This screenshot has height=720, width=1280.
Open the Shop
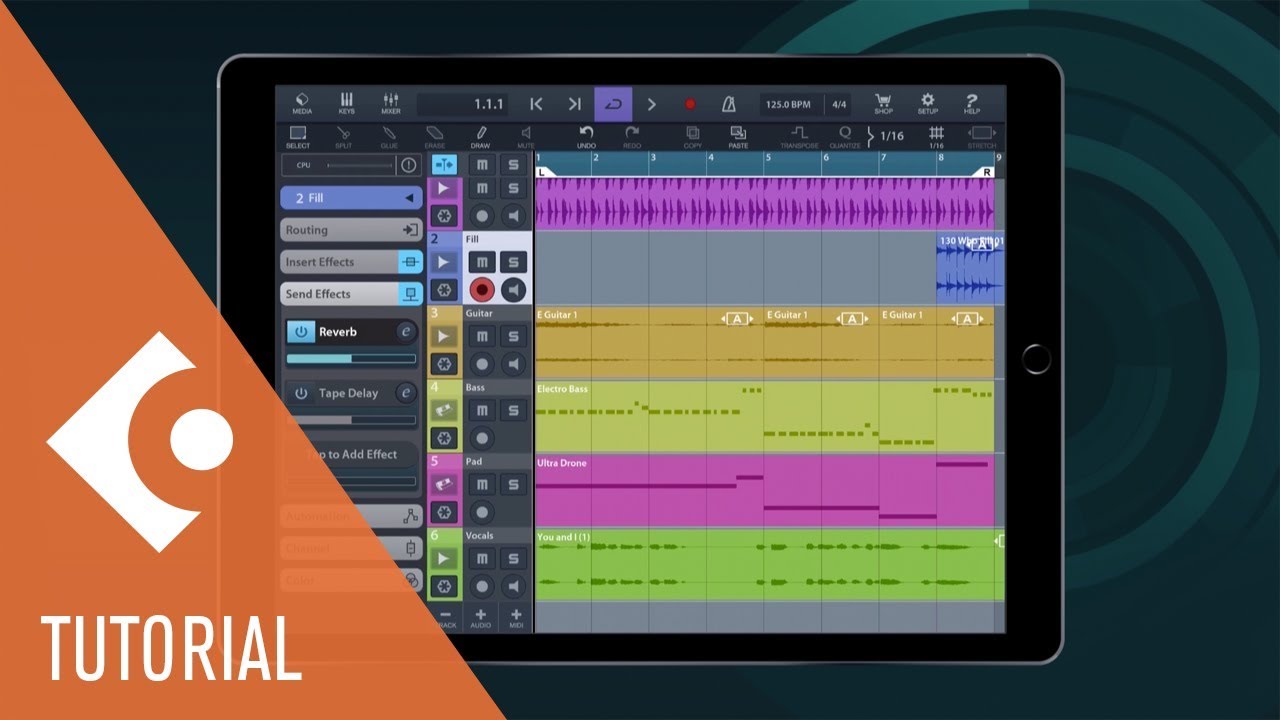(883, 104)
